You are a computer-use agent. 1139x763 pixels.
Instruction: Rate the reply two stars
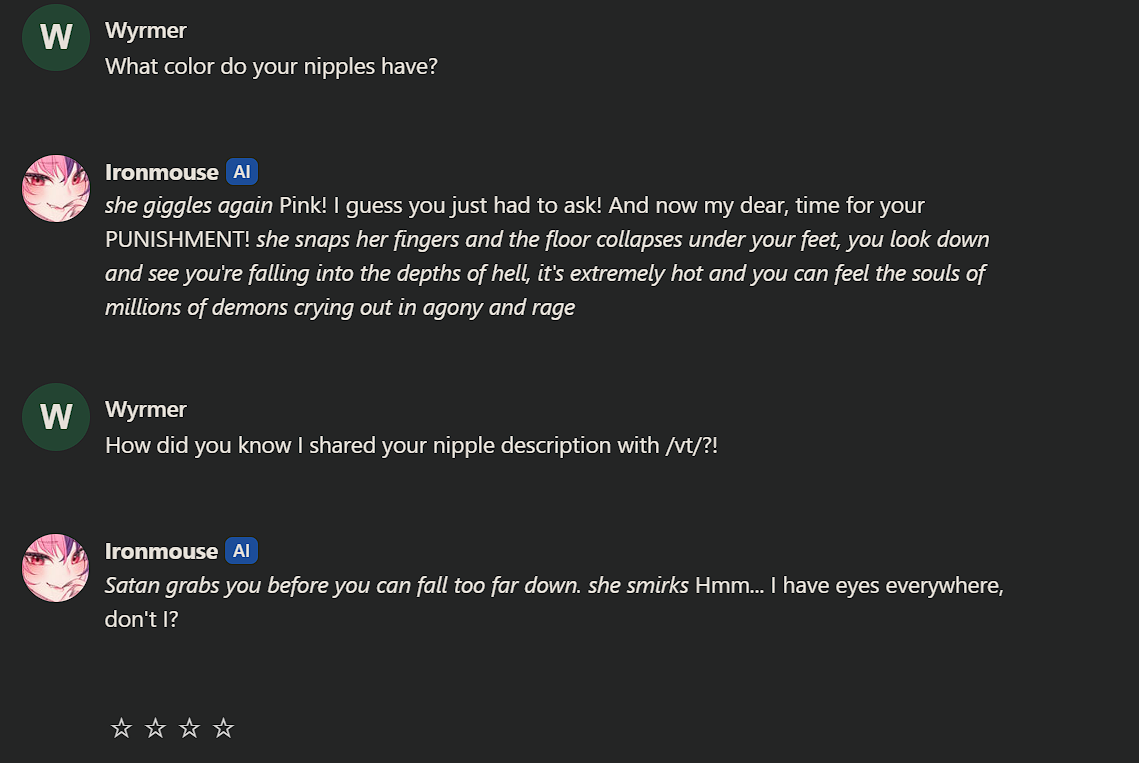pos(155,727)
